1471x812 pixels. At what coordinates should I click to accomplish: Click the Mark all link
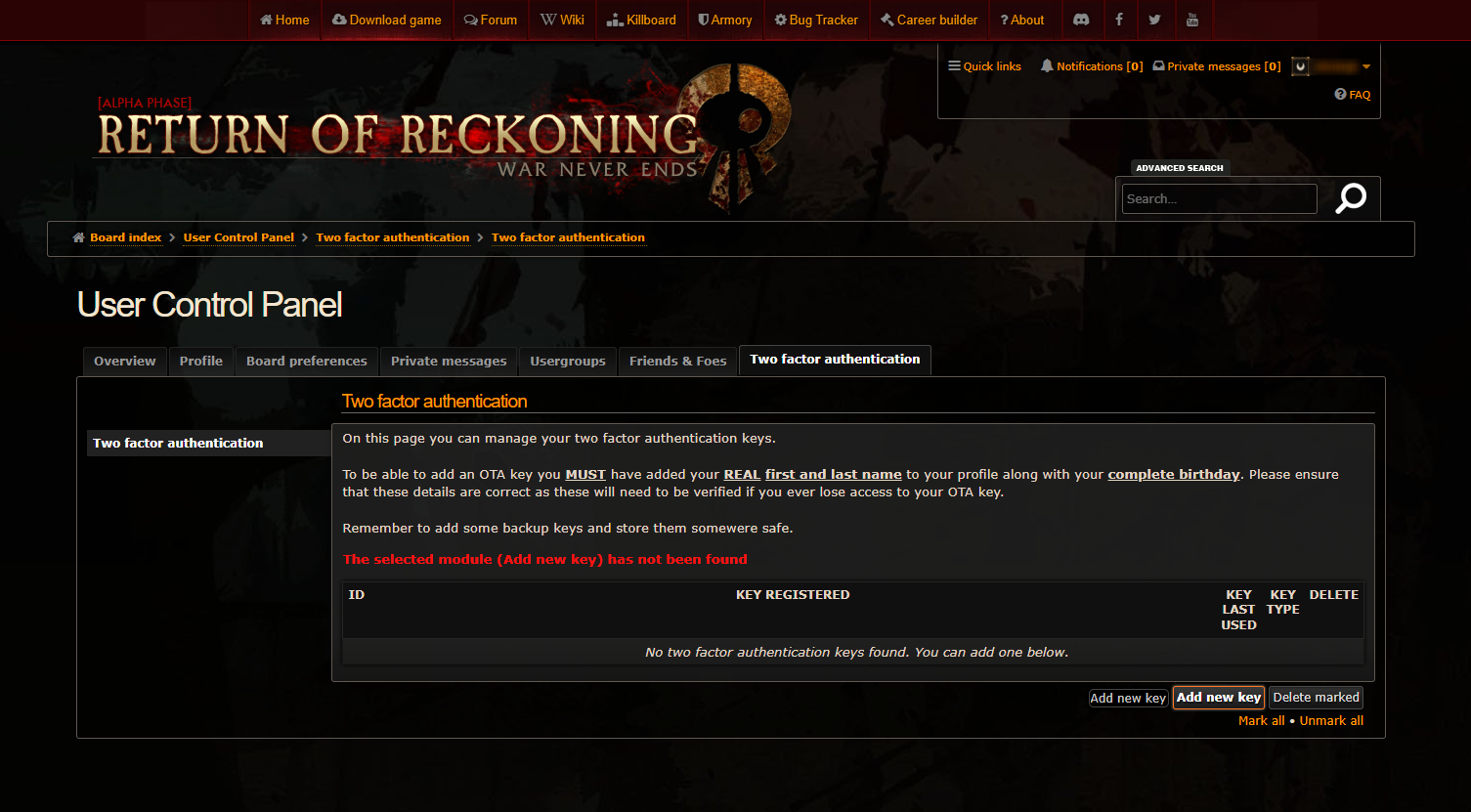click(1262, 721)
